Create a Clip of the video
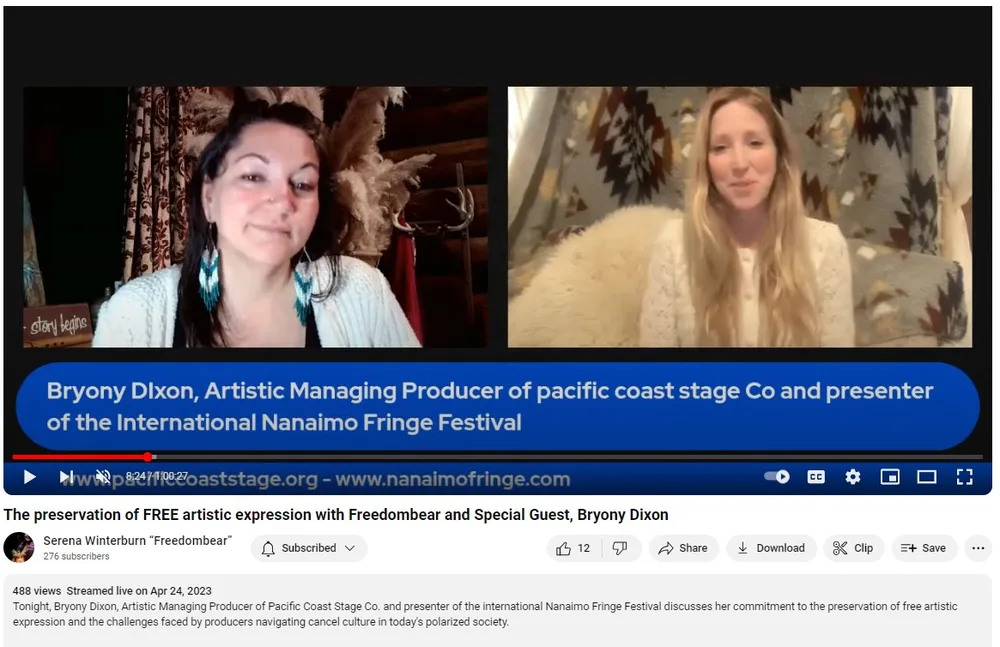 pyautogui.click(x=853, y=548)
